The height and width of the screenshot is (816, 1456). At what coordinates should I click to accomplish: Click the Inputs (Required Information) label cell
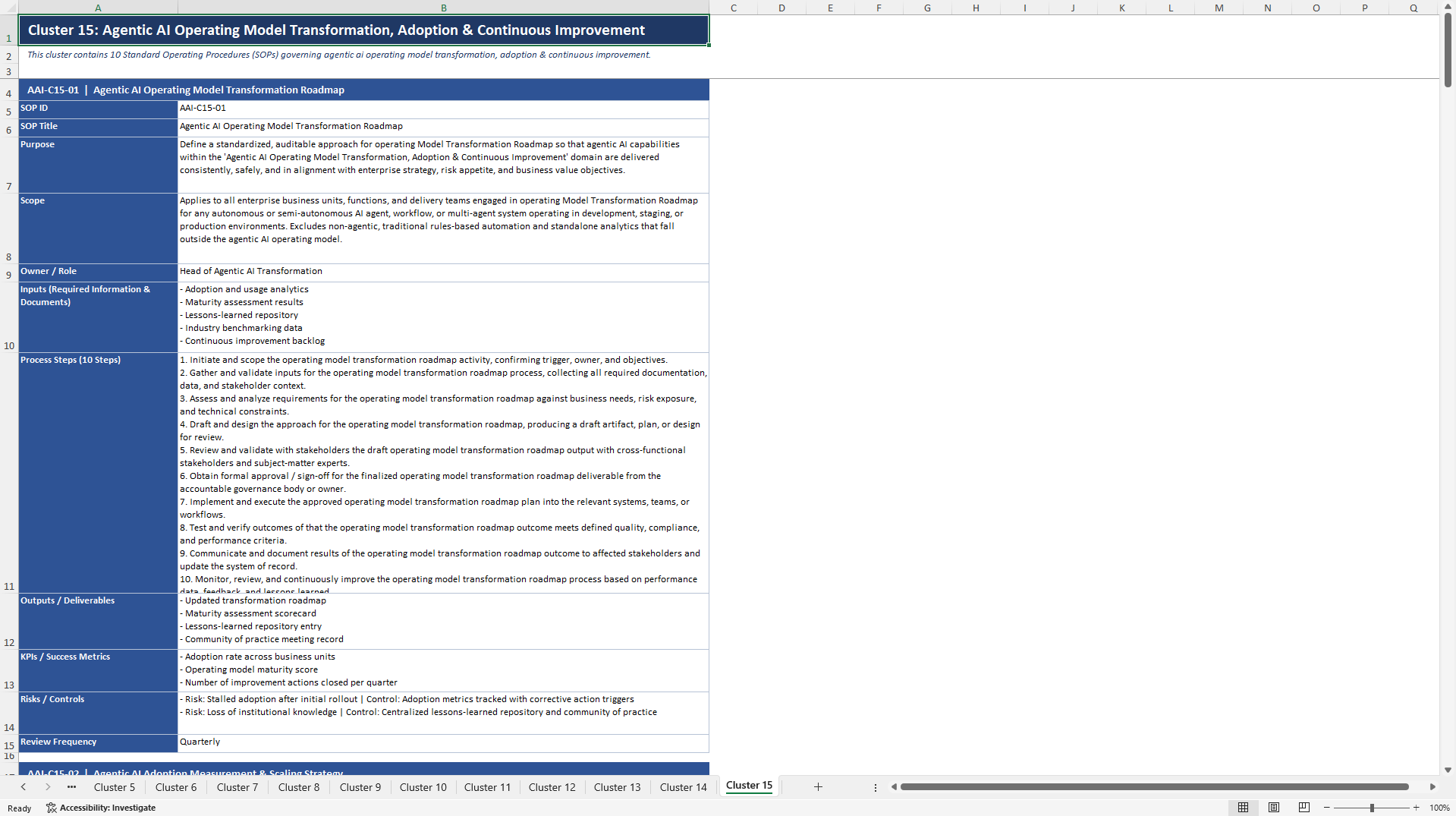click(x=98, y=317)
